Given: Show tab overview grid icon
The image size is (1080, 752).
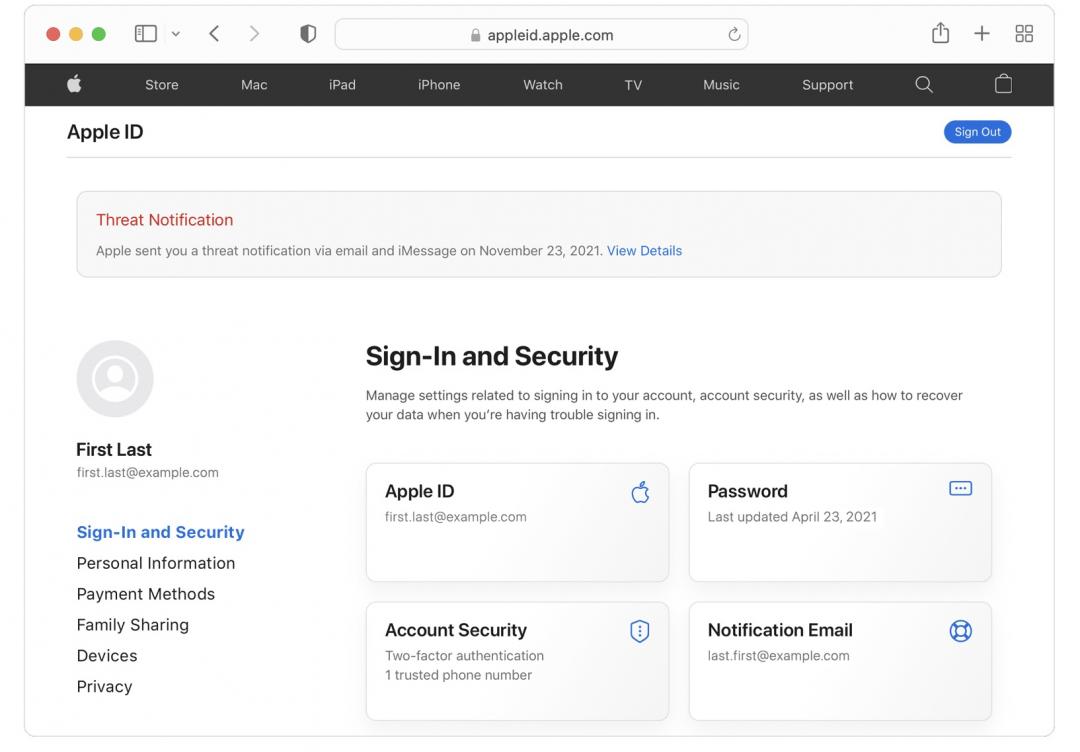Looking at the screenshot, I should click(x=1024, y=34).
